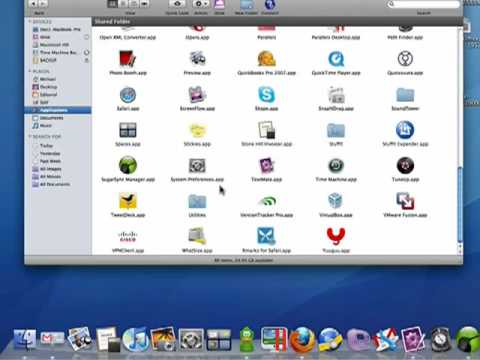
Task: Collapse the DEVICES sidebar section
Action: 30,22
